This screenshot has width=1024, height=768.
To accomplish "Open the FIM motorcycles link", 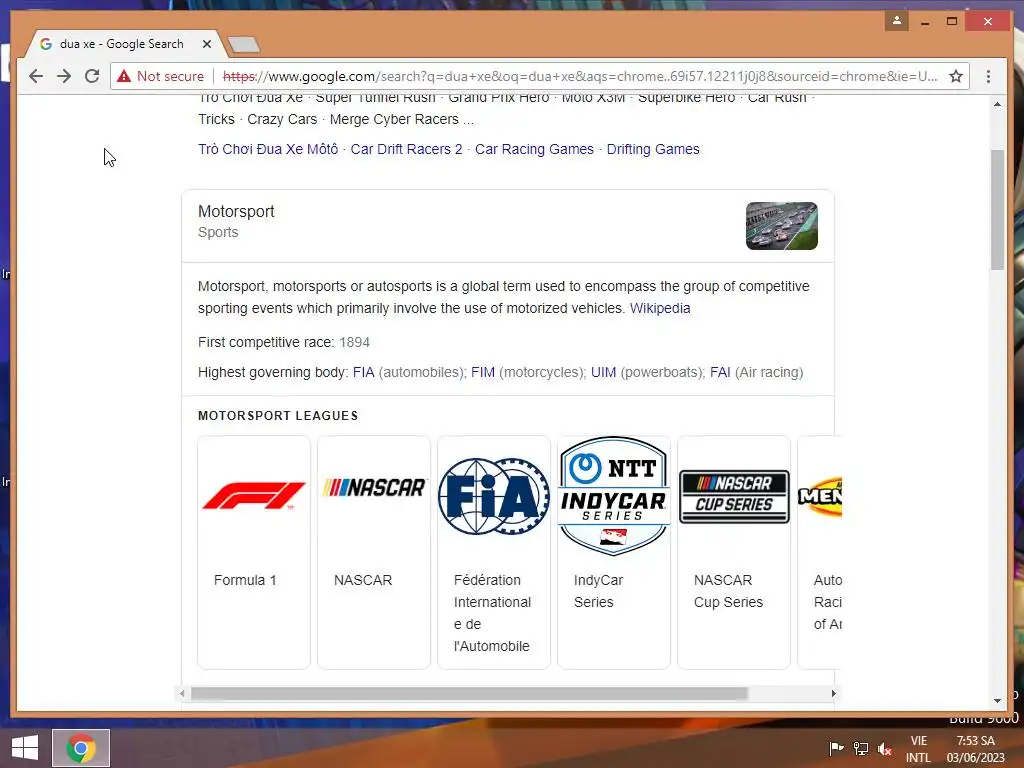I will click(x=483, y=372).
